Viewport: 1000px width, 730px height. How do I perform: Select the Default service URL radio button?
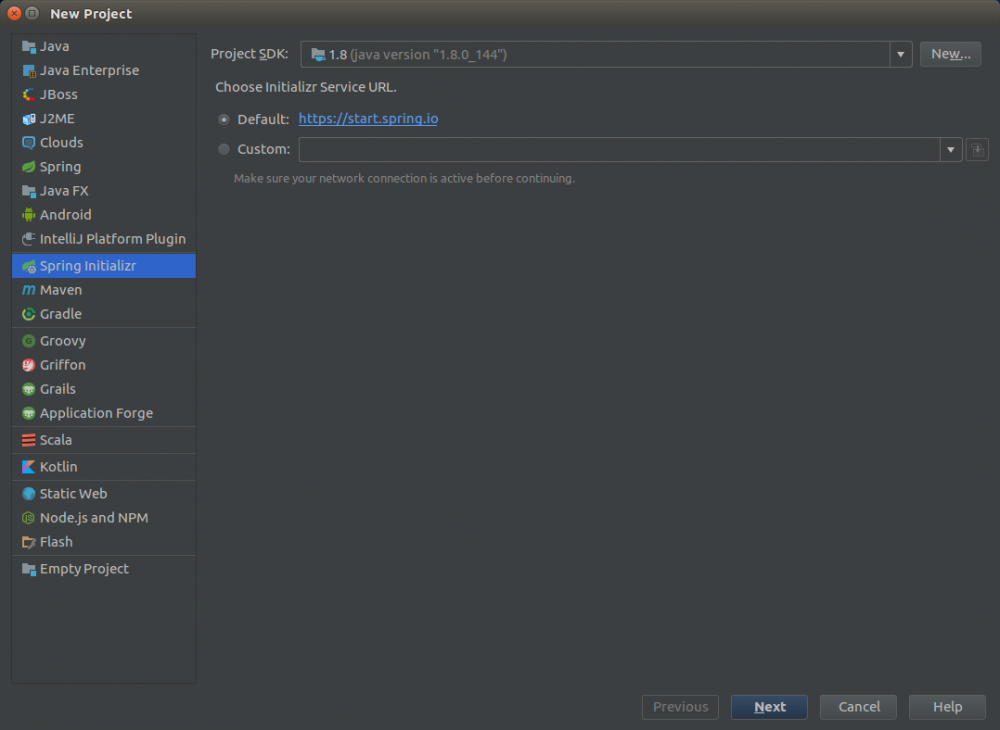pyautogui.click(x=224, y=119)
